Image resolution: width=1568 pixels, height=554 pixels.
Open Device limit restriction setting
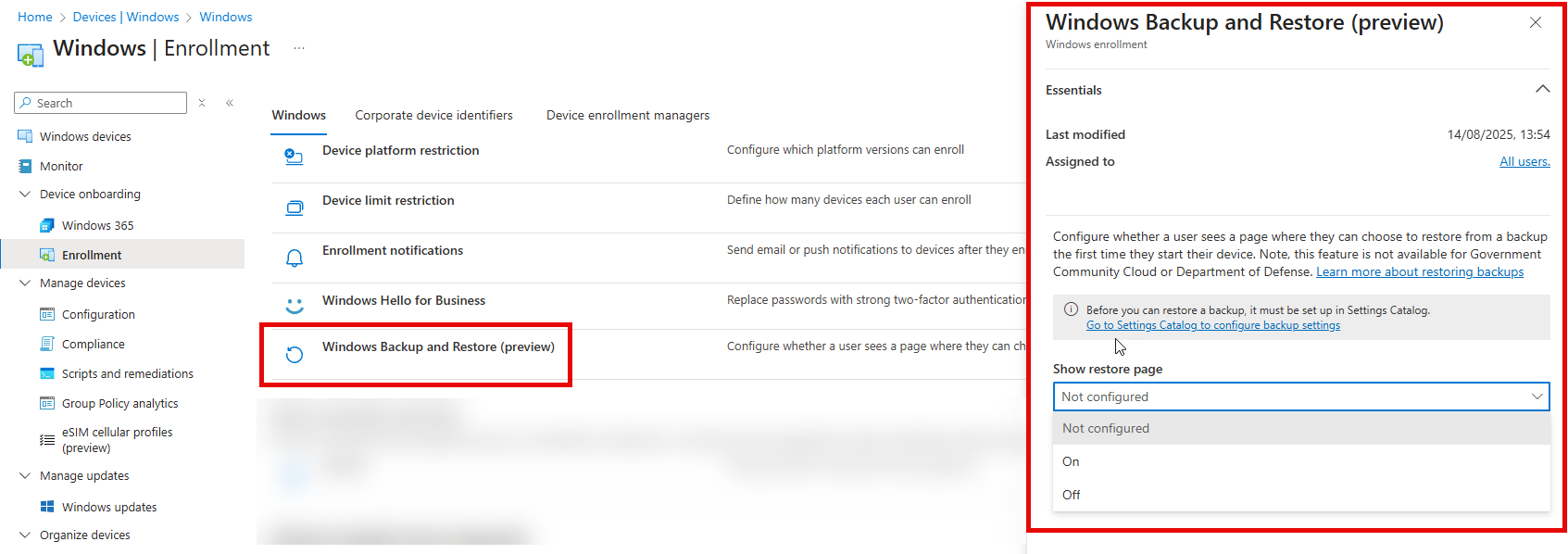pyautogui.click(x=388, y=200)
